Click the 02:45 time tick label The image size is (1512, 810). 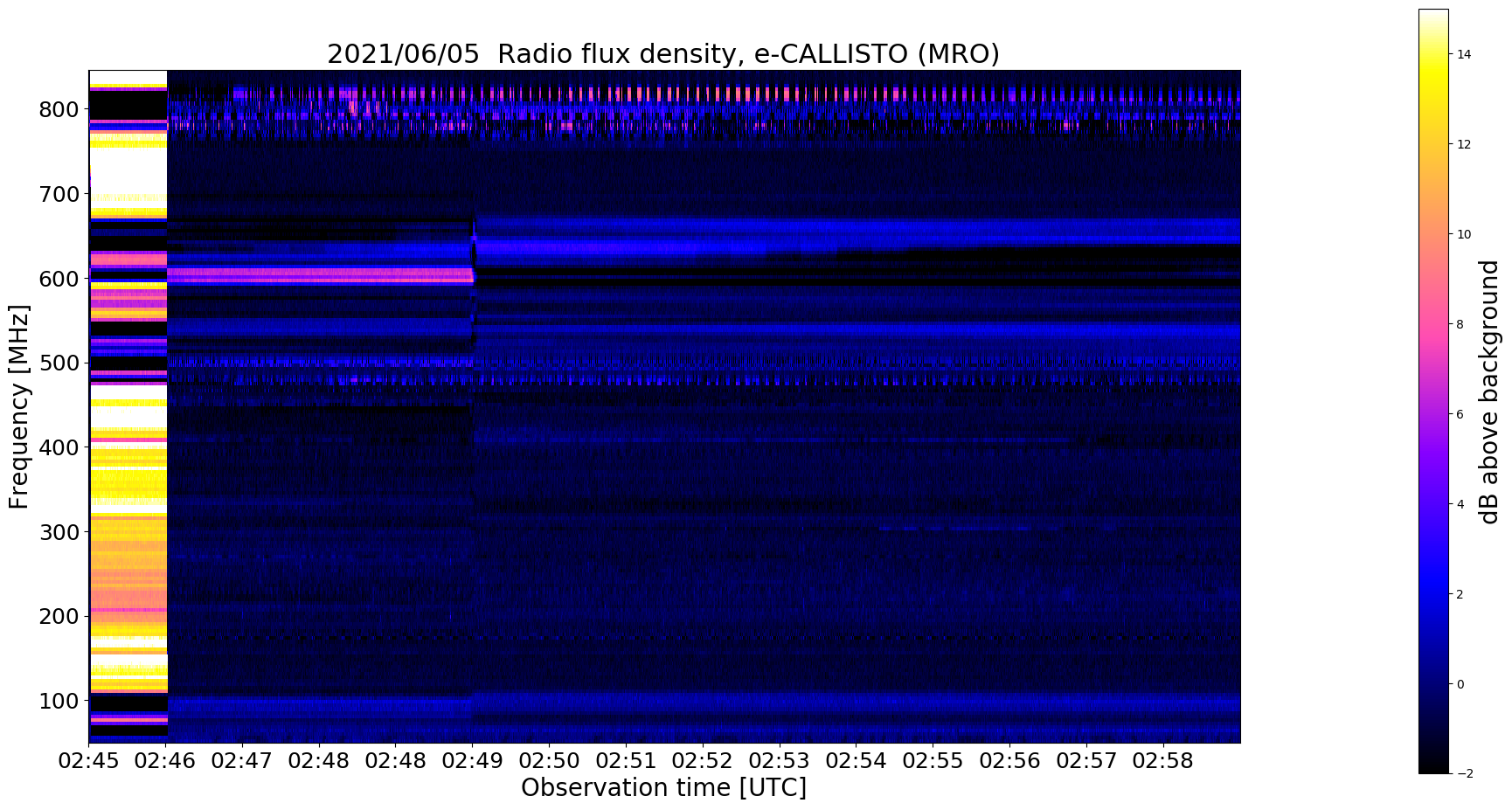pos(89,760)
